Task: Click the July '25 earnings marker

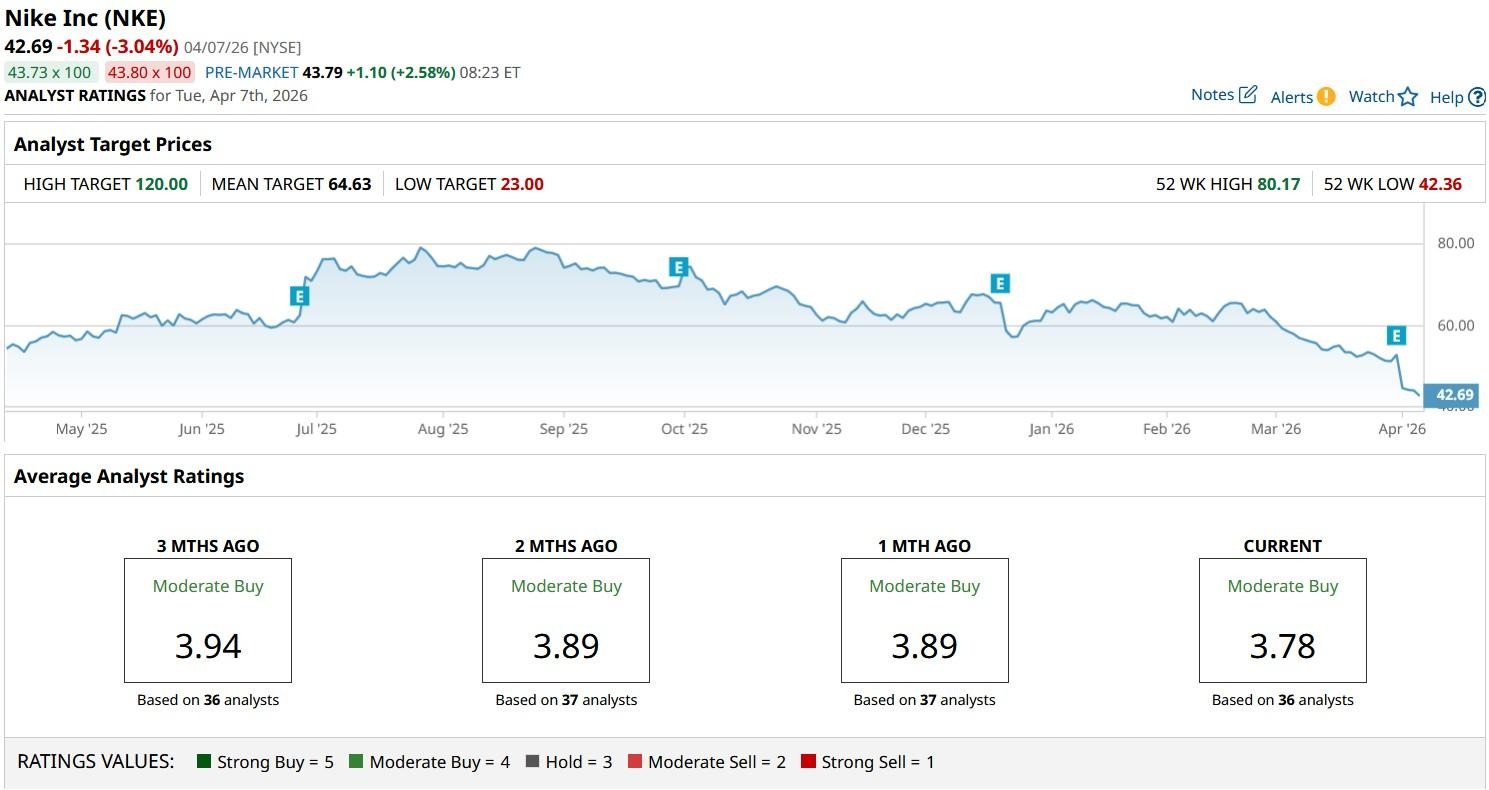Action: (299, 296)
